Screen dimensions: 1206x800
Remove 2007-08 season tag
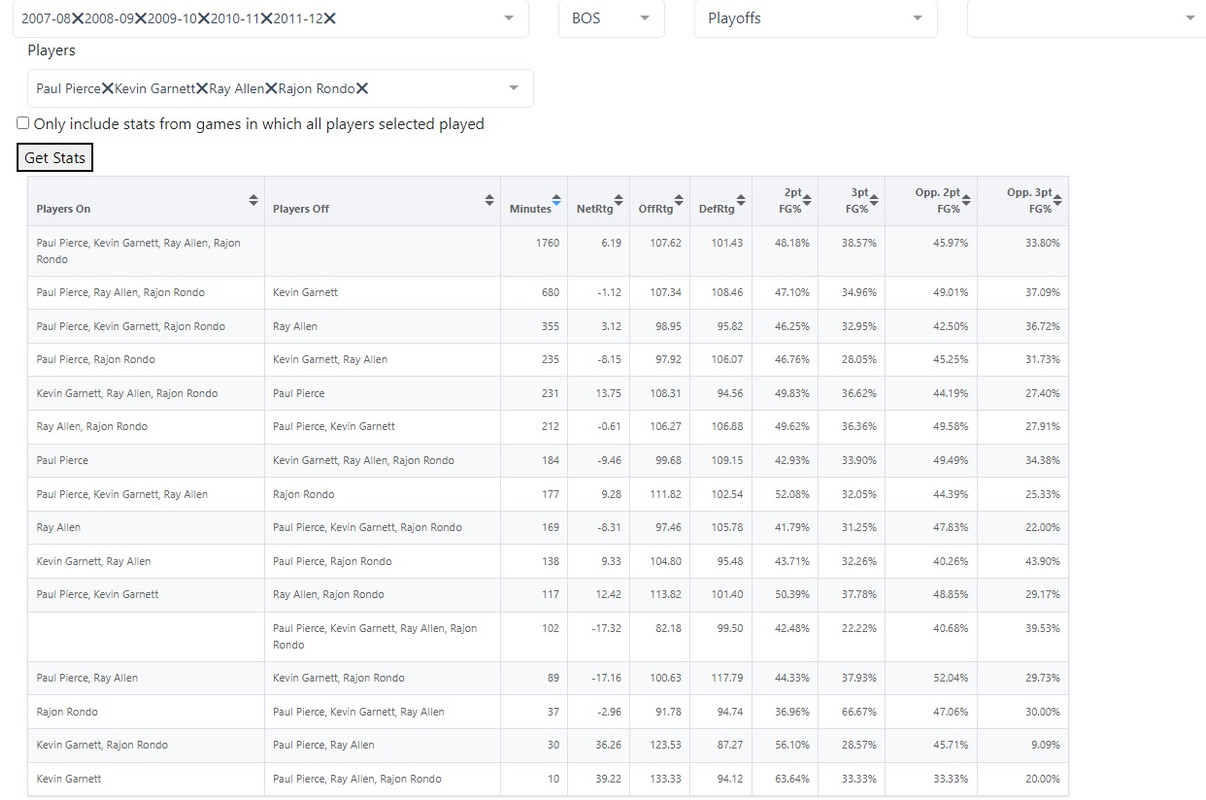[x=78, y=18]
